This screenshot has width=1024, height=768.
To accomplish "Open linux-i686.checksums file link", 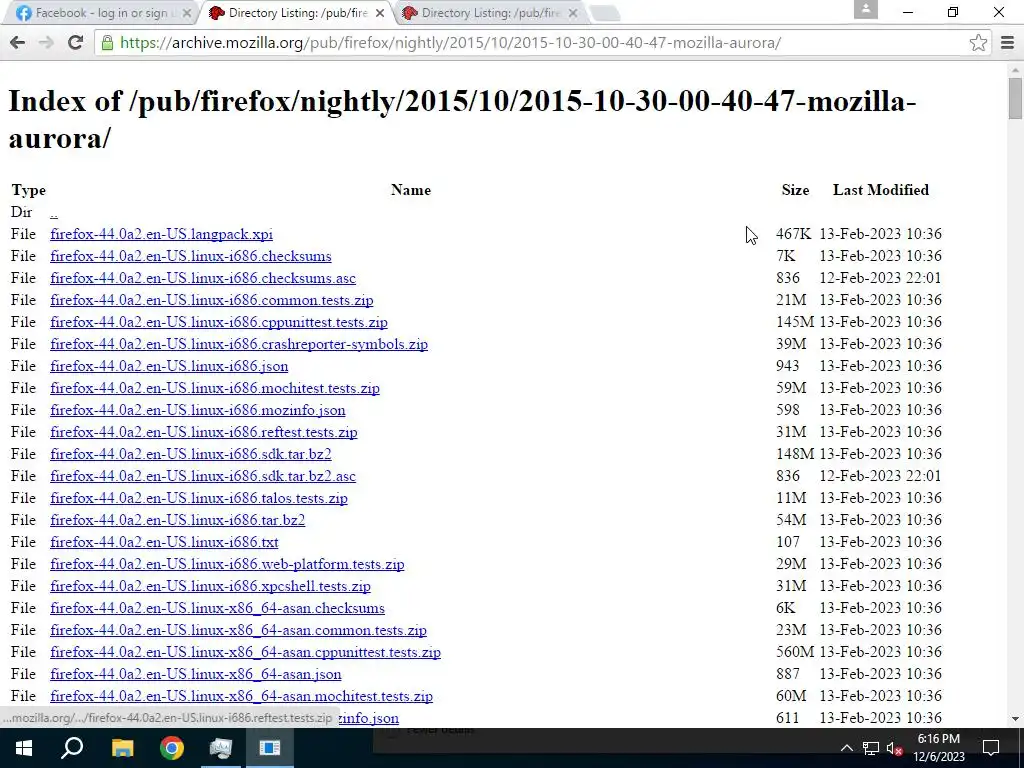I will coord(191,256).
